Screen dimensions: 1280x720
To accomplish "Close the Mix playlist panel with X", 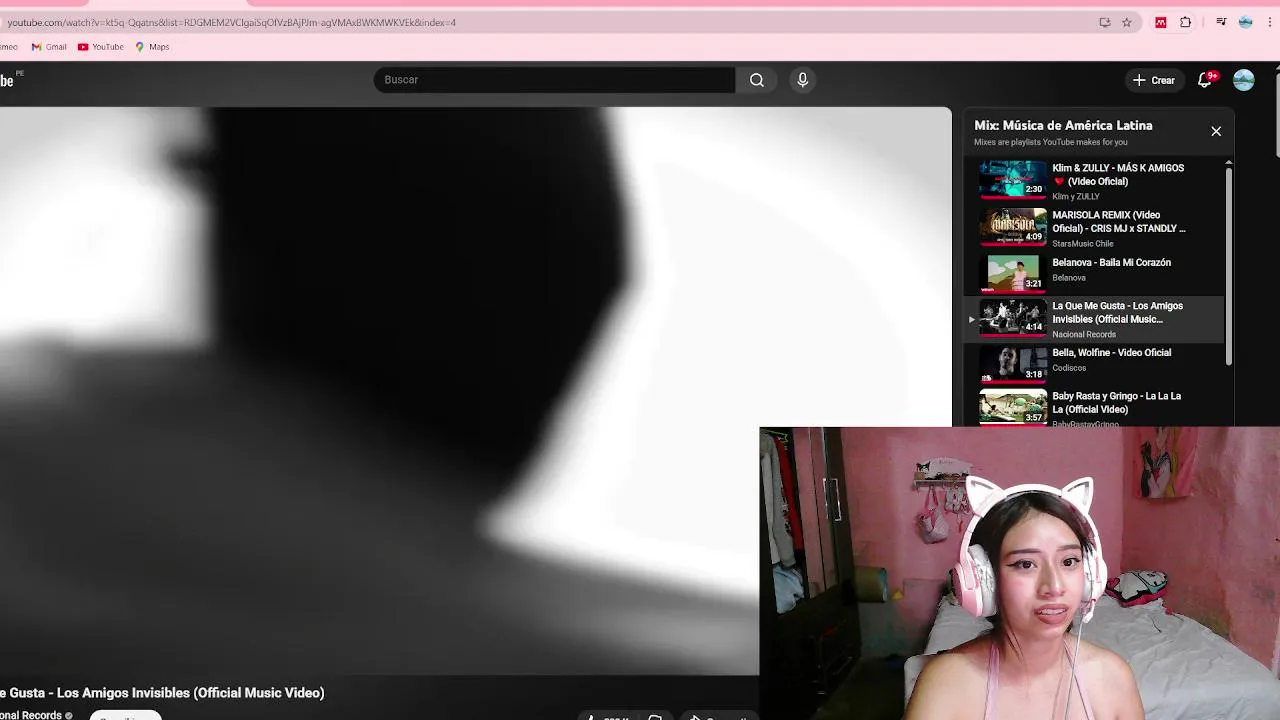I will 1216,131.
